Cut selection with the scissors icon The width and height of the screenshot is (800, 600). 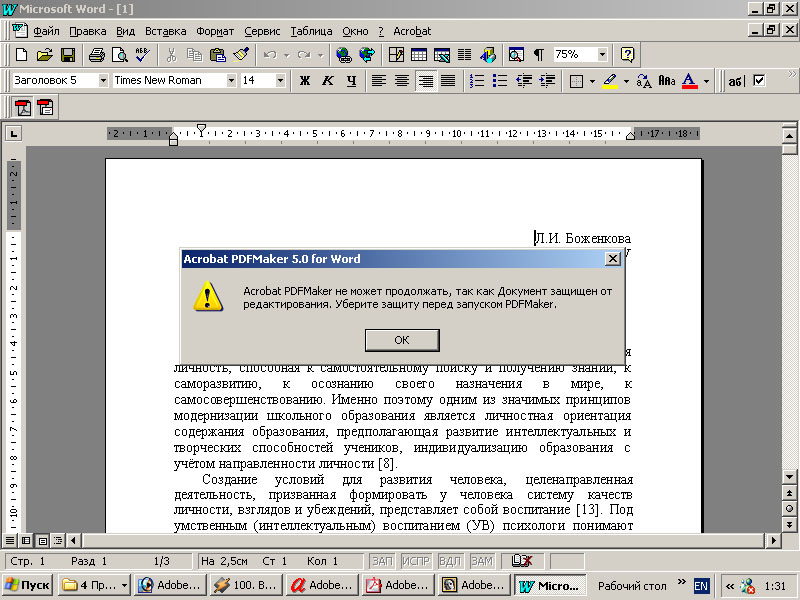coord(171,55)
